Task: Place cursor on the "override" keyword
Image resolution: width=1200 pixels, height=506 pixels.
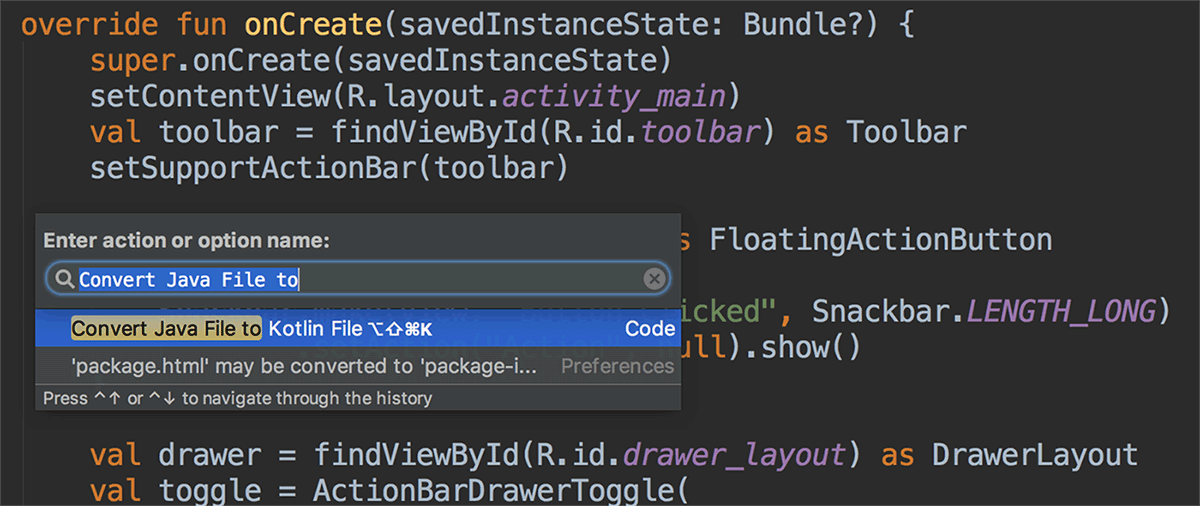Action: 78,25
